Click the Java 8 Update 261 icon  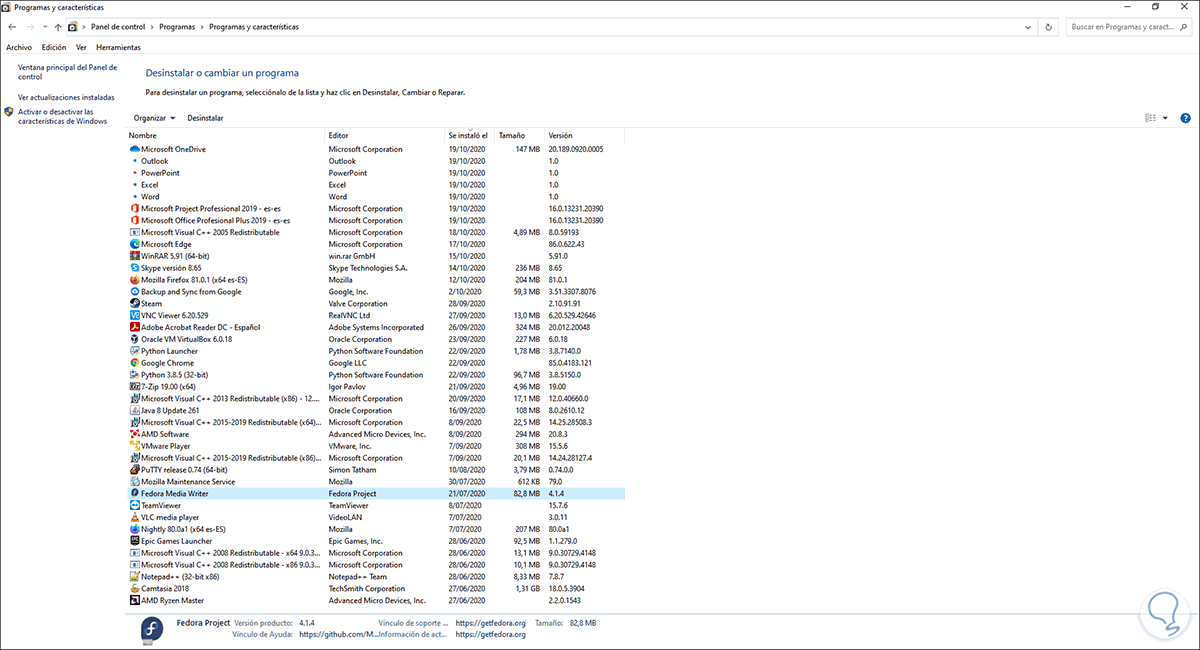click(x=134, y=410)
